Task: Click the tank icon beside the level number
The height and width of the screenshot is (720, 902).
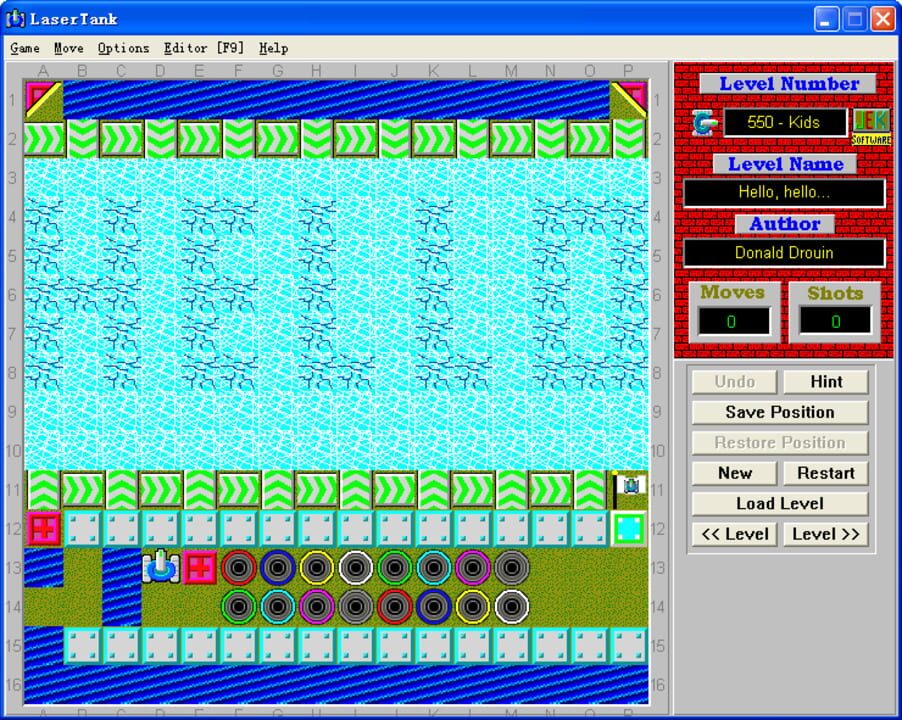Action: tap(705, 123)
